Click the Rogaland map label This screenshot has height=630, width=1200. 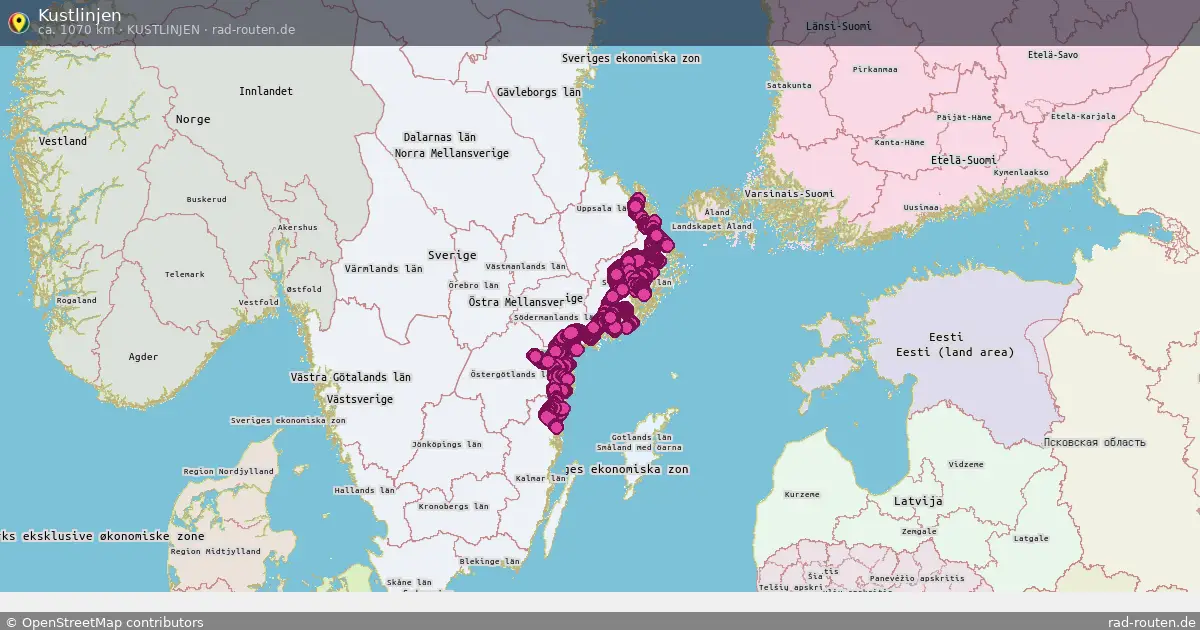[76, 300]
